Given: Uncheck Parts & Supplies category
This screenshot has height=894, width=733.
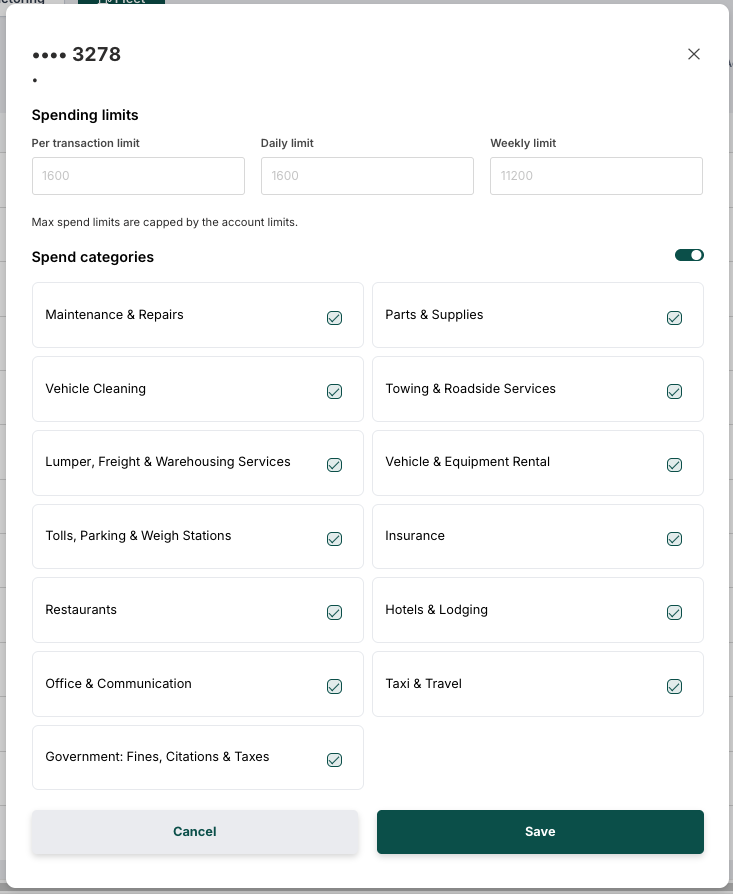Looking at the screenshot, I should tap(674, 318).
